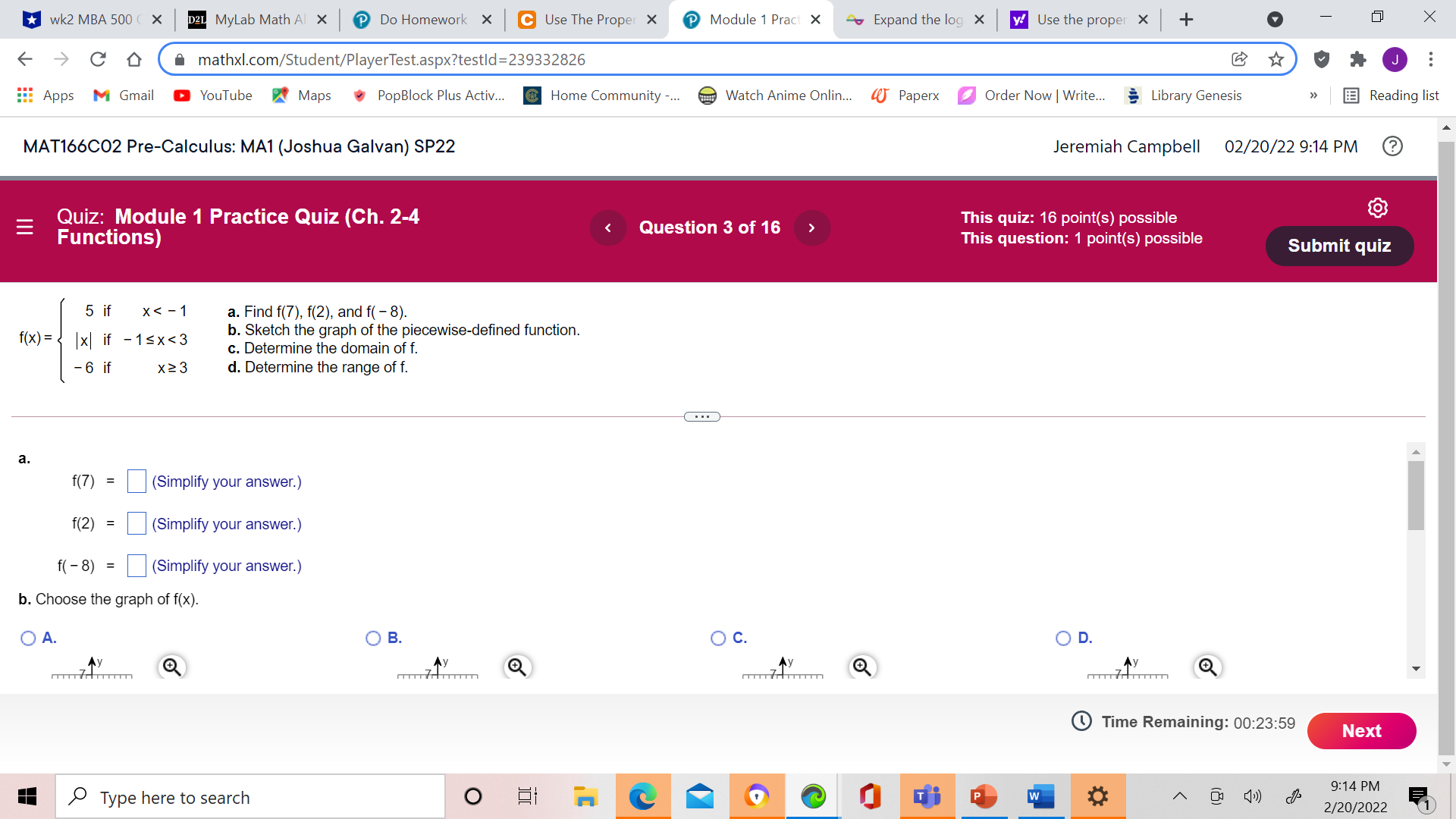The height and width of the screenshot is (819, 1456).
Task: Choose graph option D
Action: 1063,639
